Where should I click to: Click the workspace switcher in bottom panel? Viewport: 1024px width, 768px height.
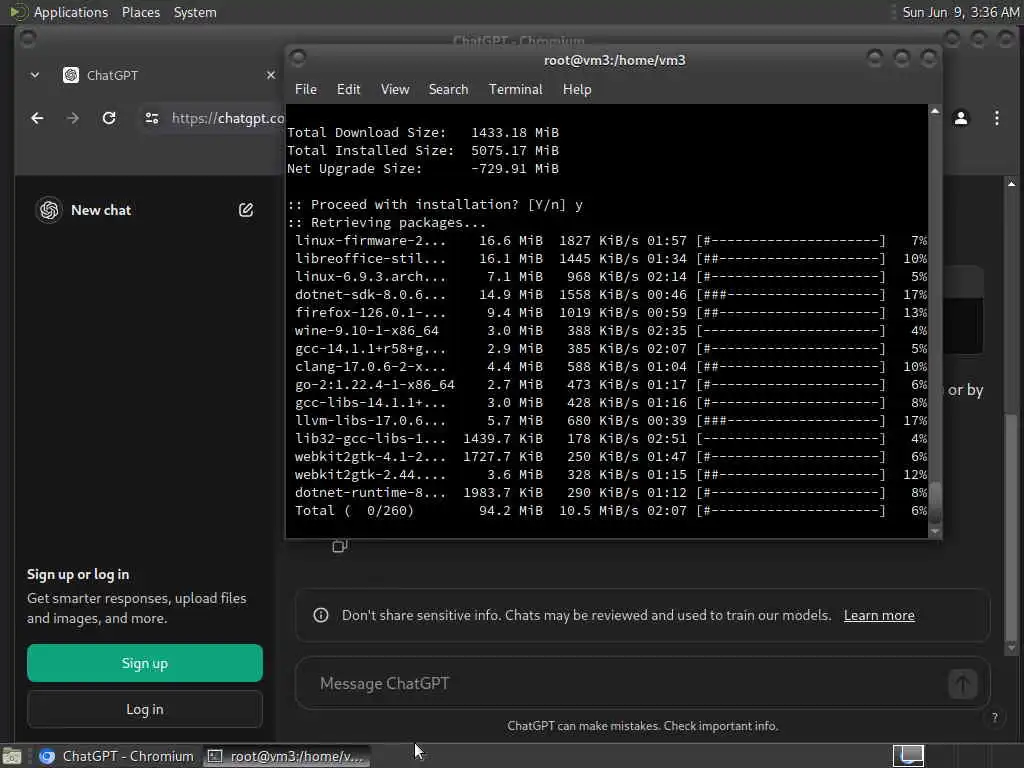(908, 756)
